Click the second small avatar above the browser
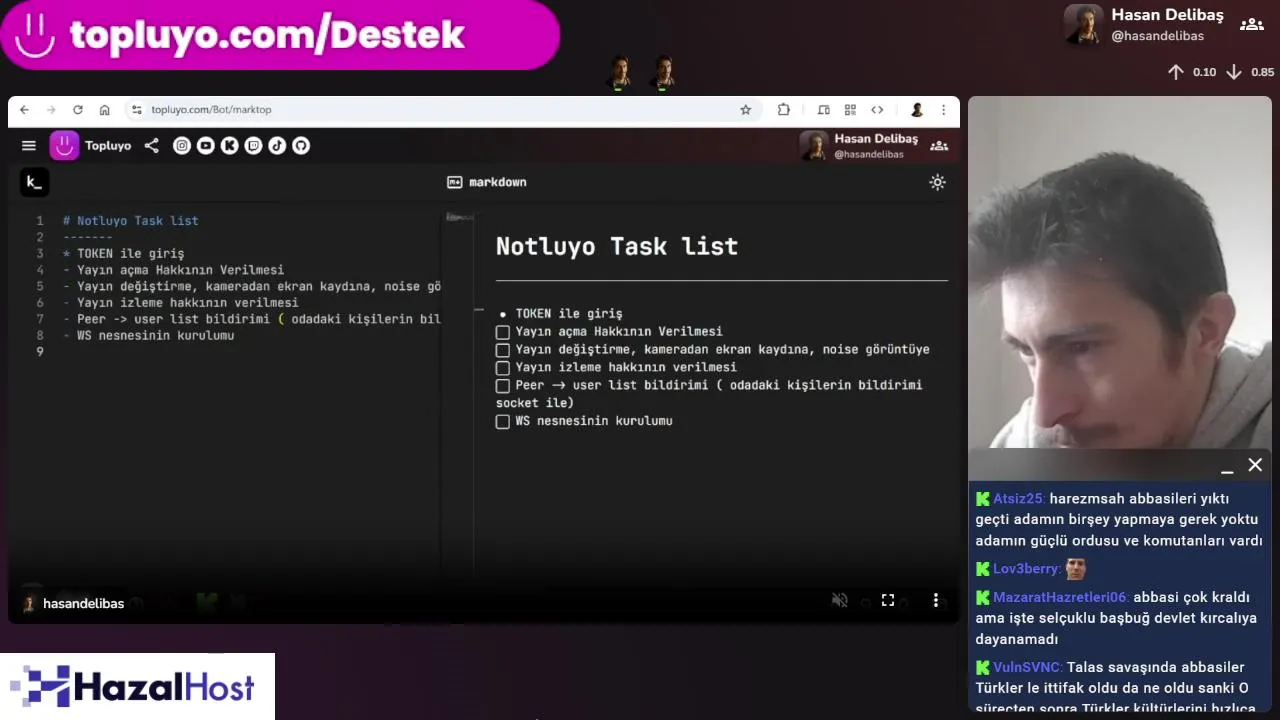The width and height of the screenshot is (1280, 720). (x=662, y=72)
